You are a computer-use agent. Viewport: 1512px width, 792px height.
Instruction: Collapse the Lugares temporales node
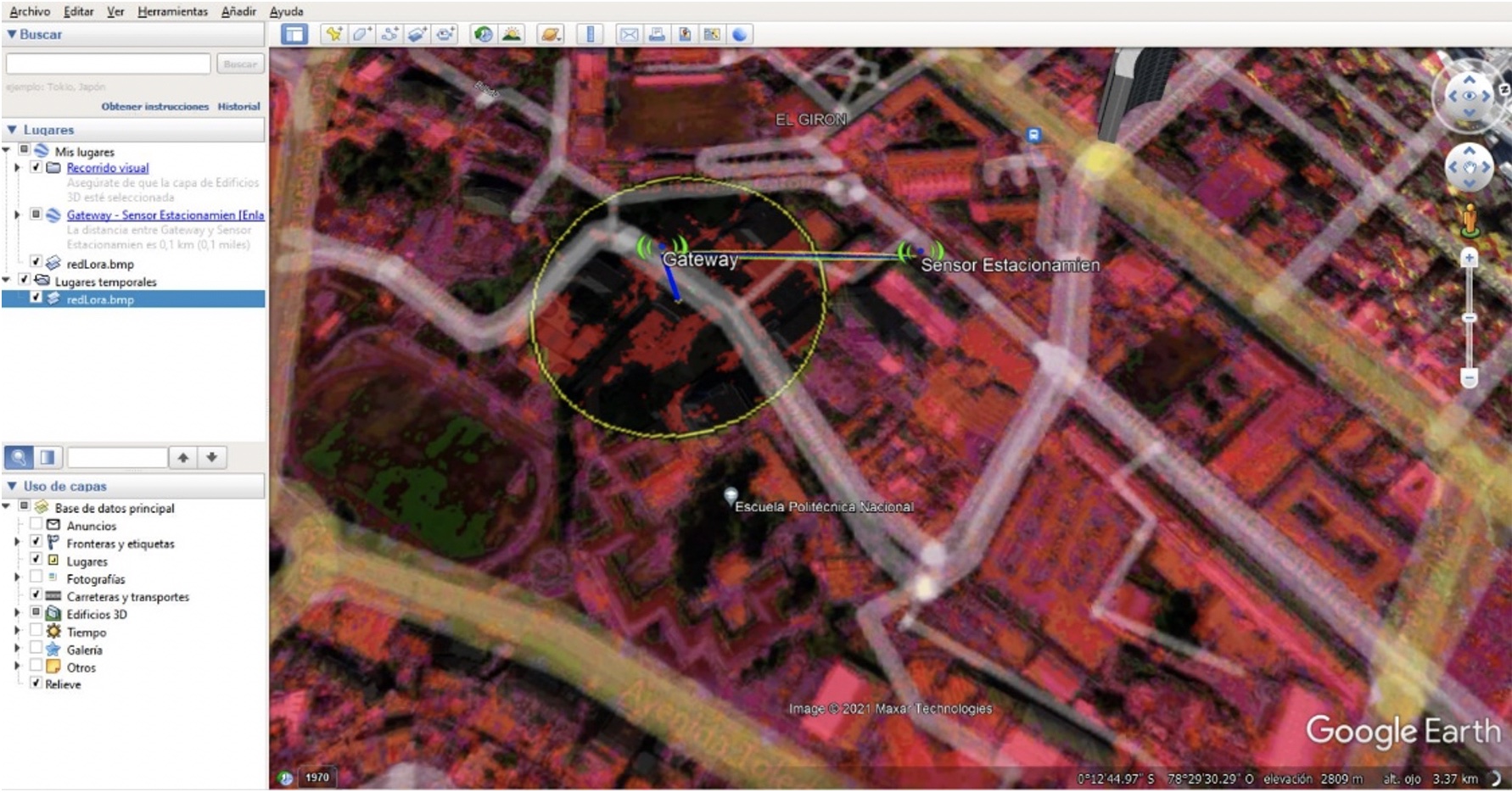(7, 281)
